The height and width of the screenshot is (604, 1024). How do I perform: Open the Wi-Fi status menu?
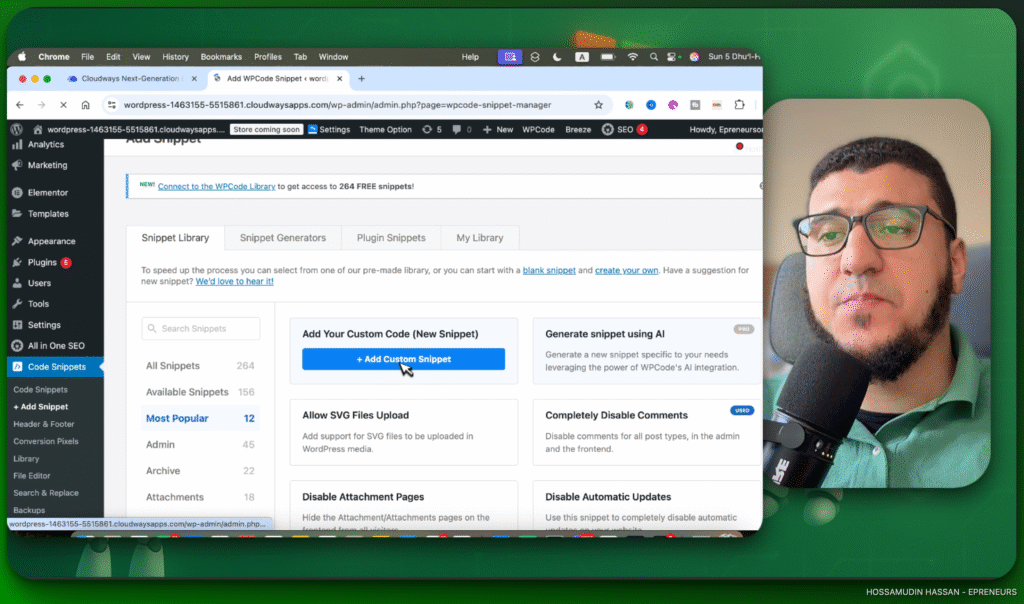(632, 57)
